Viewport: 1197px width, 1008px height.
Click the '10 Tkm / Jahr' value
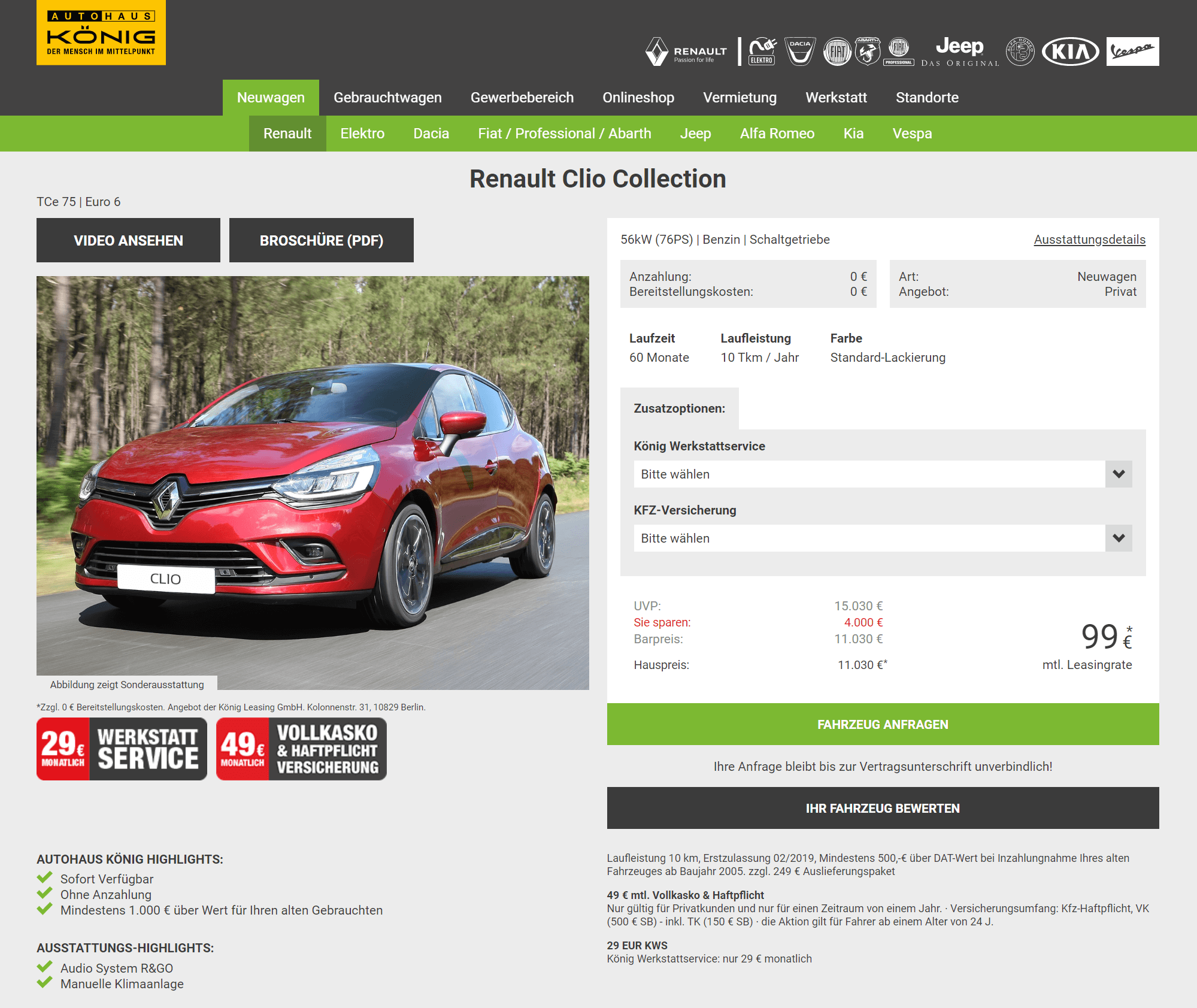(x=759, y=358)
